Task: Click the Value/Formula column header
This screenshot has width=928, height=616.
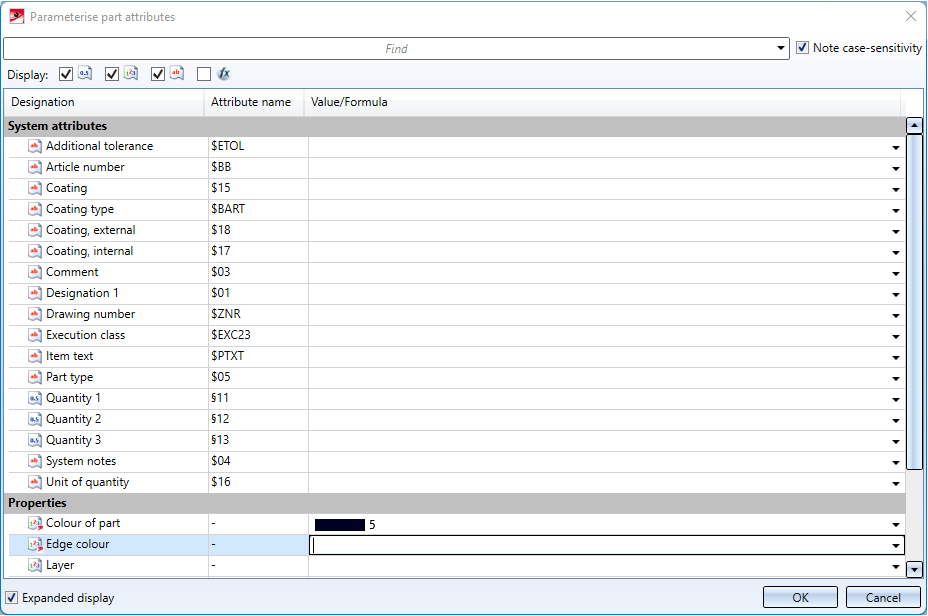Action: click(602, 102)
